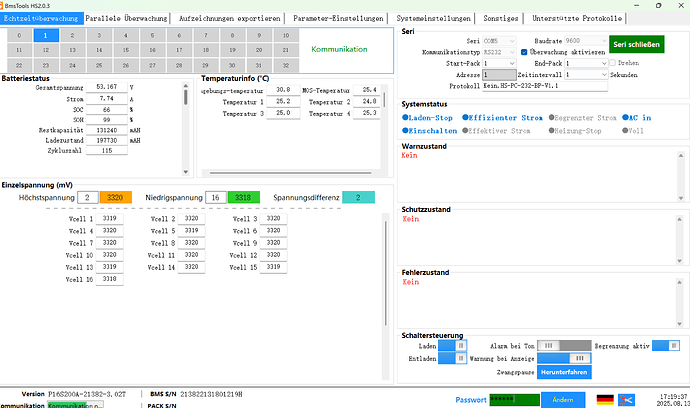
Task: Click the orange Höchstspannung 3320 swatch
Action: click(x=116, y=198)
